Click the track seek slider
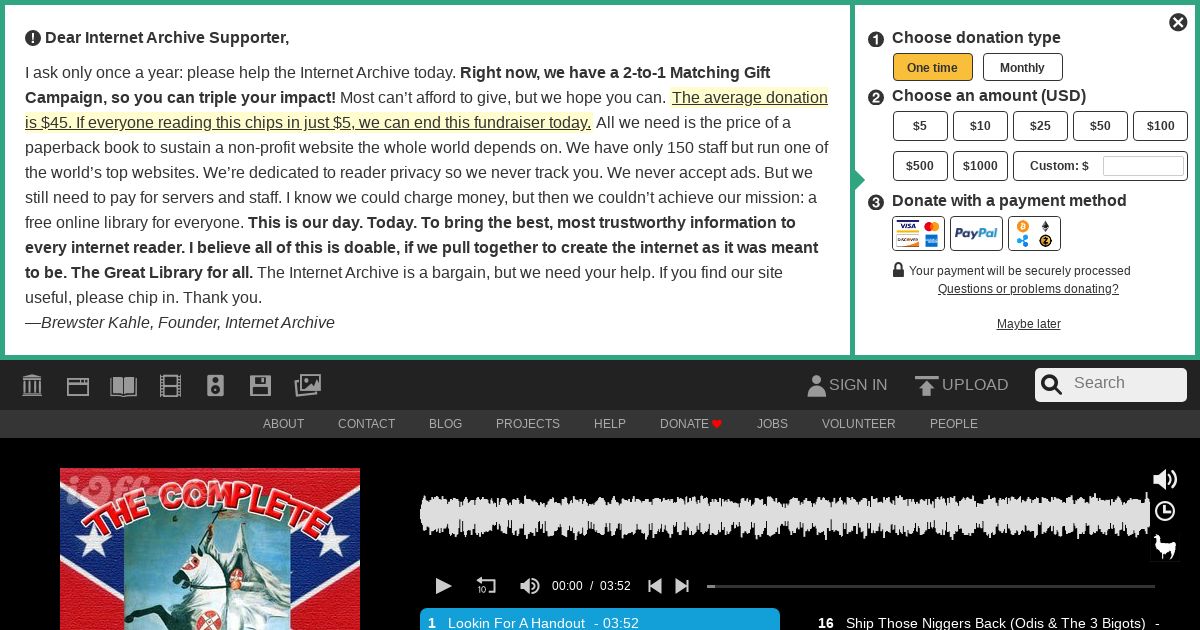 pyautogui.click(x=931, y=586)
